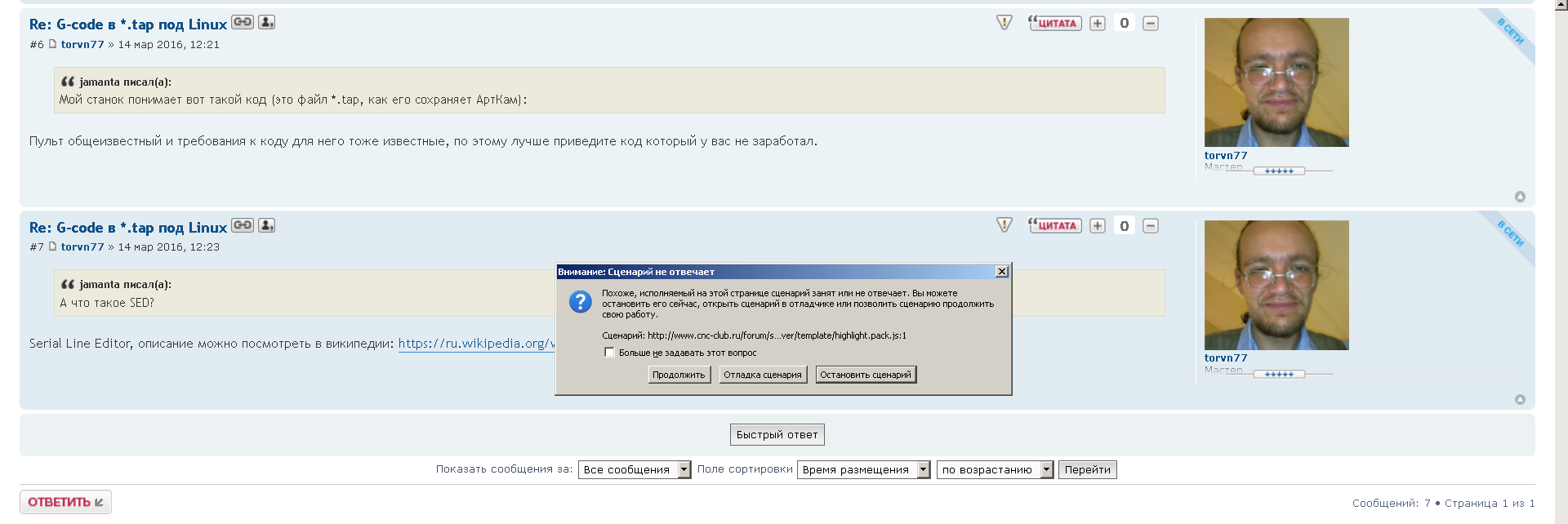The image size is (1568, 524).
Task: Click user profile icon in post #7 title
Action: [x=266, y=225]
